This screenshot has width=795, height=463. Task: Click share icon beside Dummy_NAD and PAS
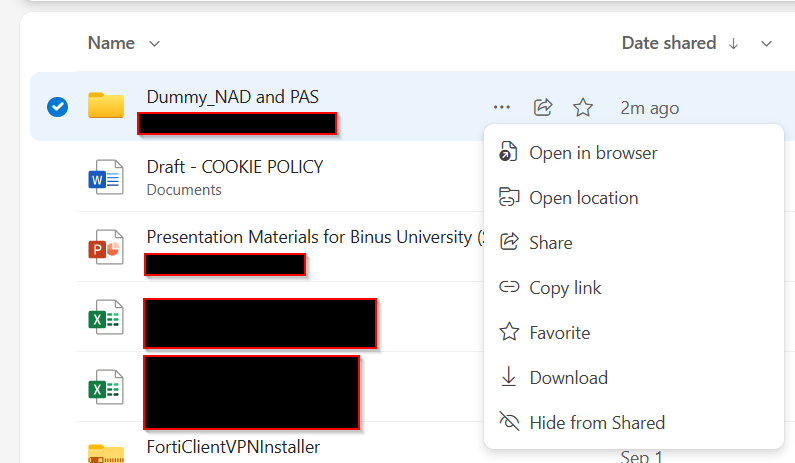tap(543, 108)
